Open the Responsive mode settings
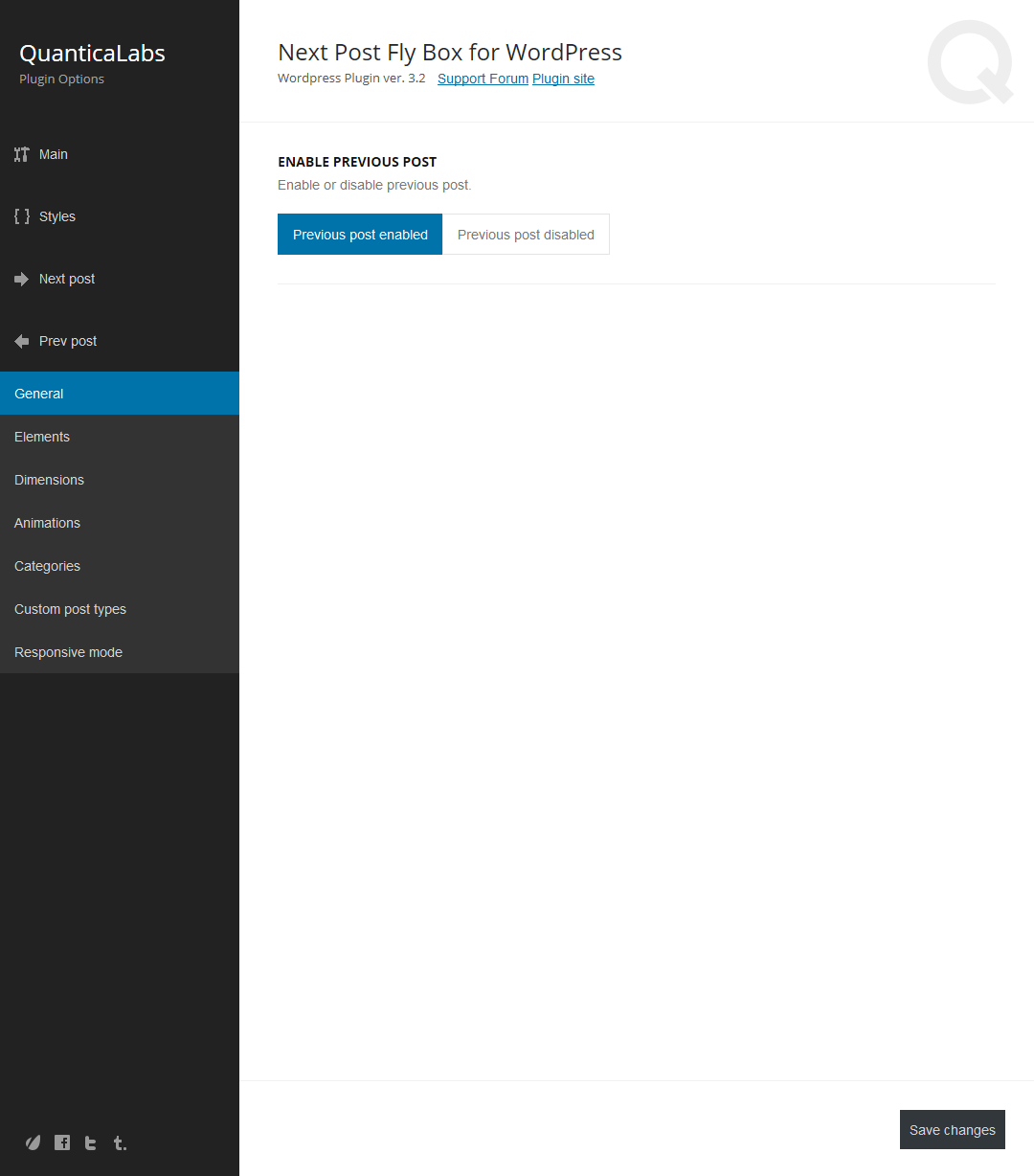 click(120, 652)
